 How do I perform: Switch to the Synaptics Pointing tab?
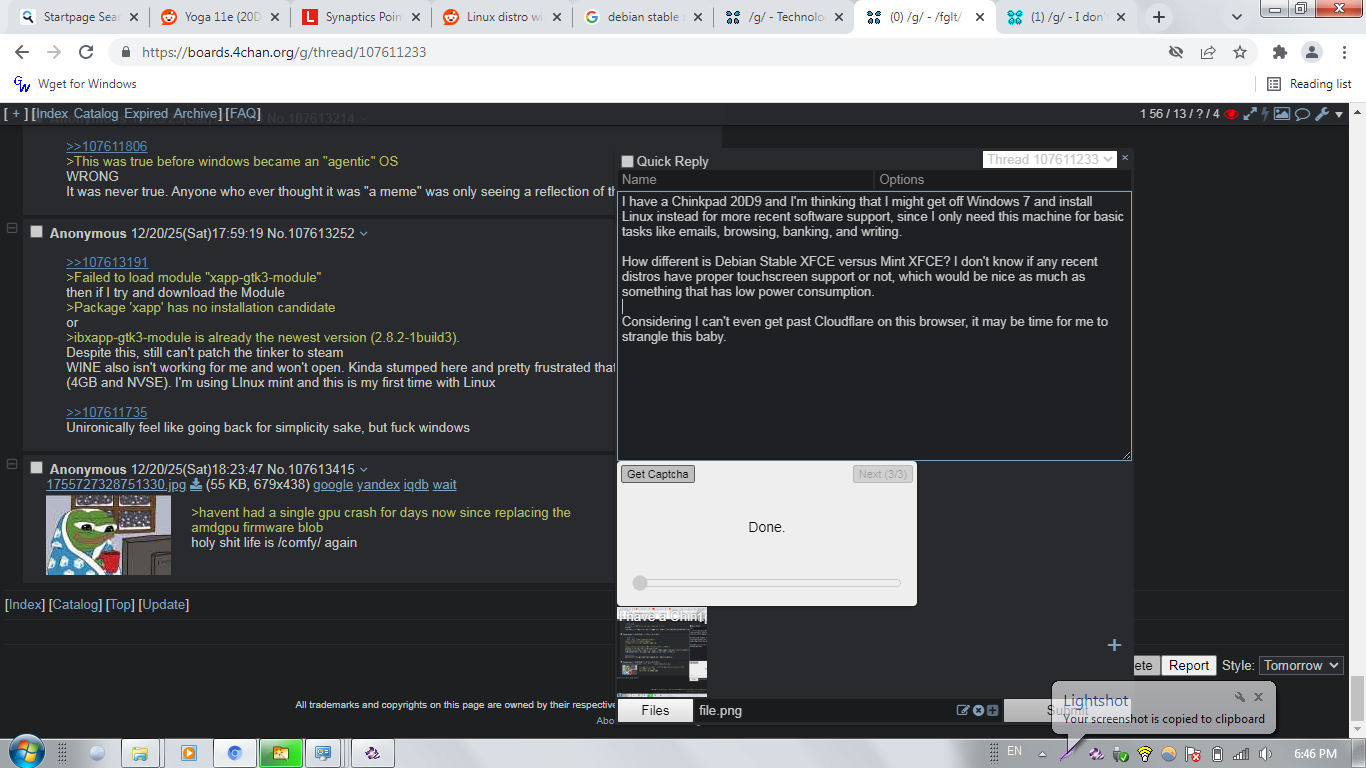[362, 17]
